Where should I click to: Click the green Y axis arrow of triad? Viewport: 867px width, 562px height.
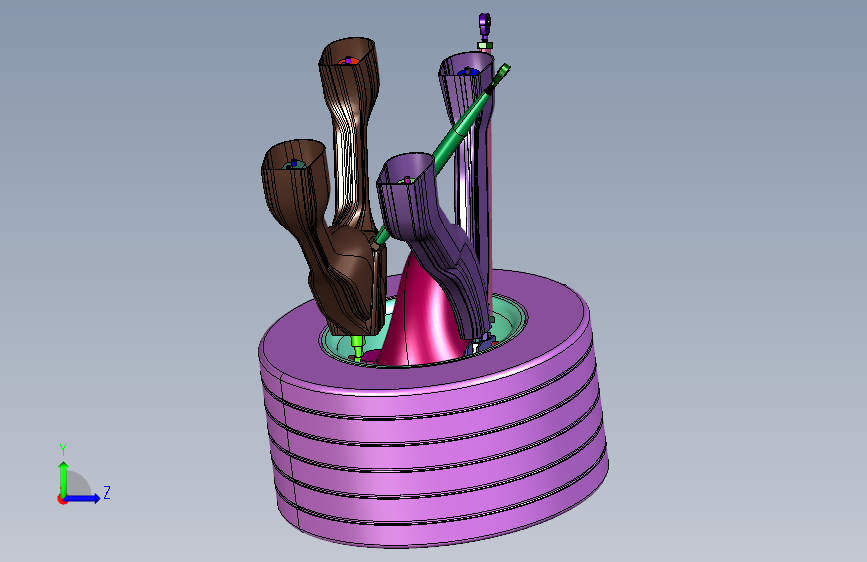[x=64, y=478]
